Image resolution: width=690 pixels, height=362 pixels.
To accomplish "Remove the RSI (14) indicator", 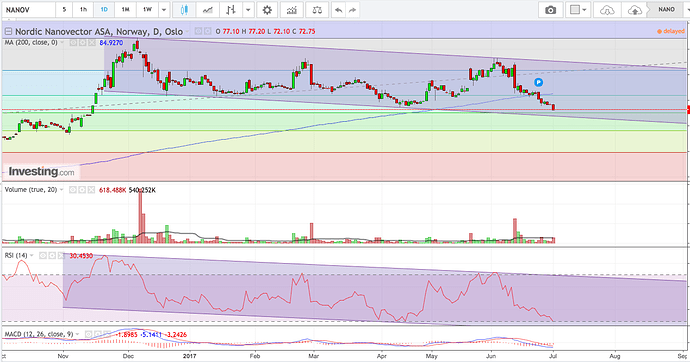I will click(61, 255).
